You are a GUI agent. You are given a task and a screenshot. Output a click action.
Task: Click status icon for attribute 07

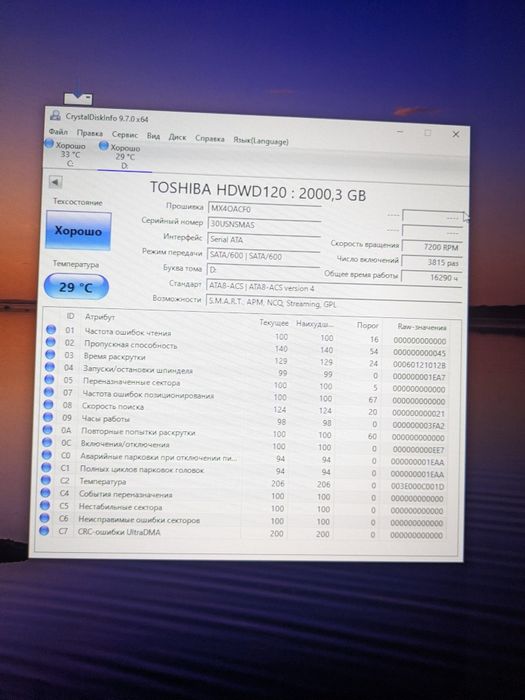49,392
